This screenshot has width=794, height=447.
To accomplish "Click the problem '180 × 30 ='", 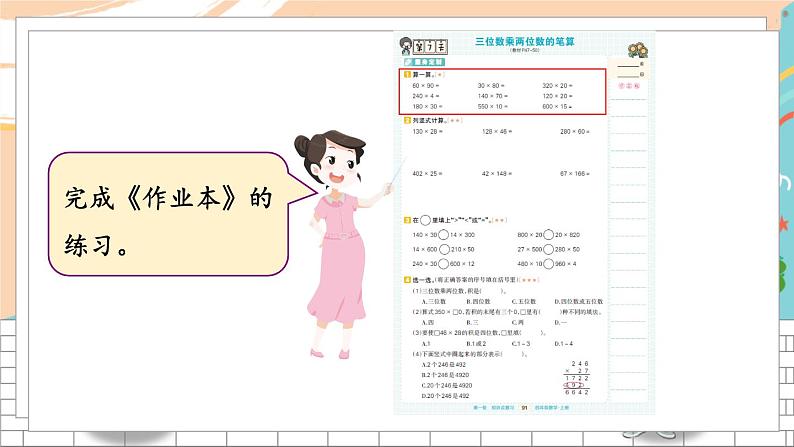I will [427, 106].
